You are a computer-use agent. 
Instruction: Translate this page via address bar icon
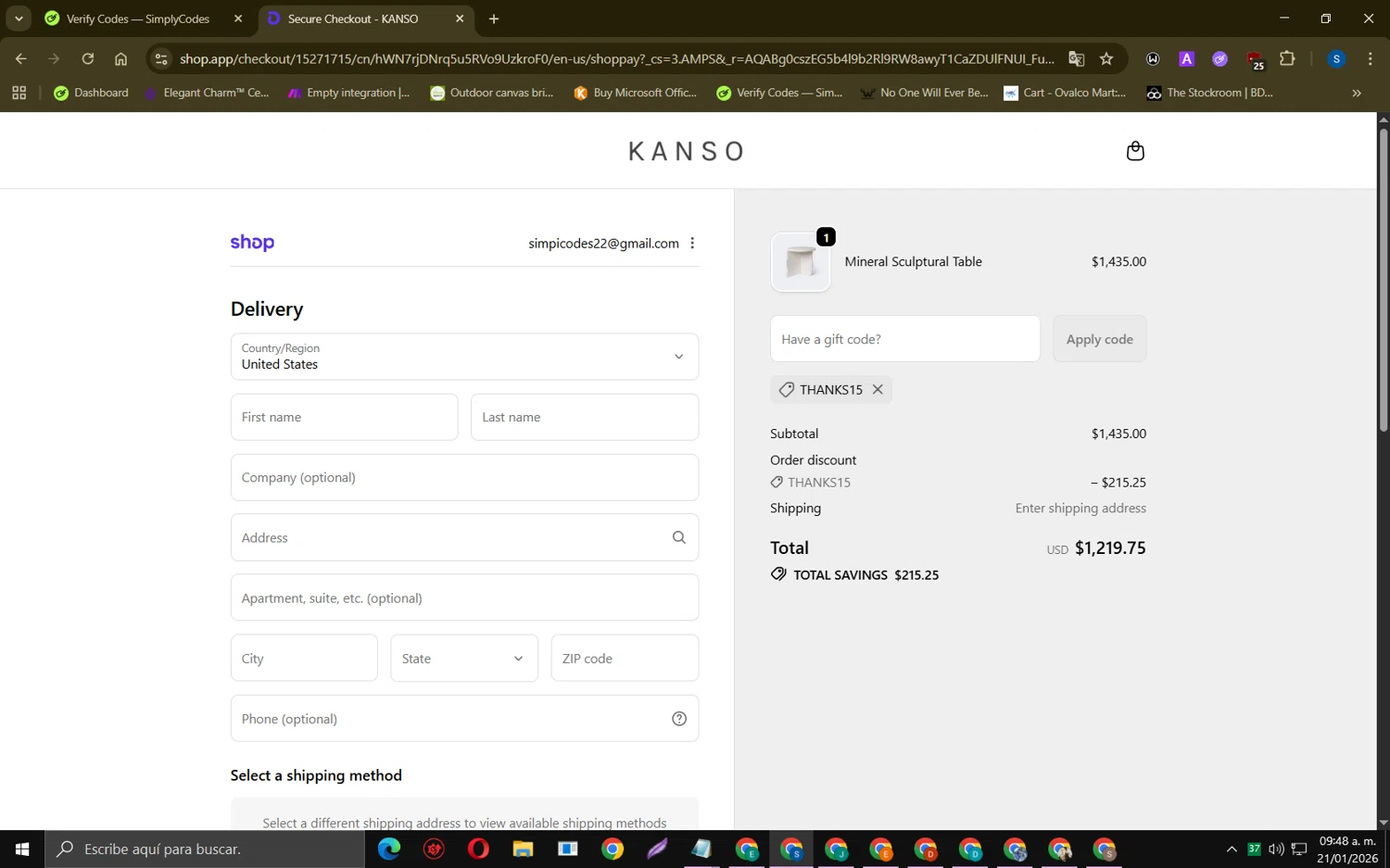[1076, 58]
